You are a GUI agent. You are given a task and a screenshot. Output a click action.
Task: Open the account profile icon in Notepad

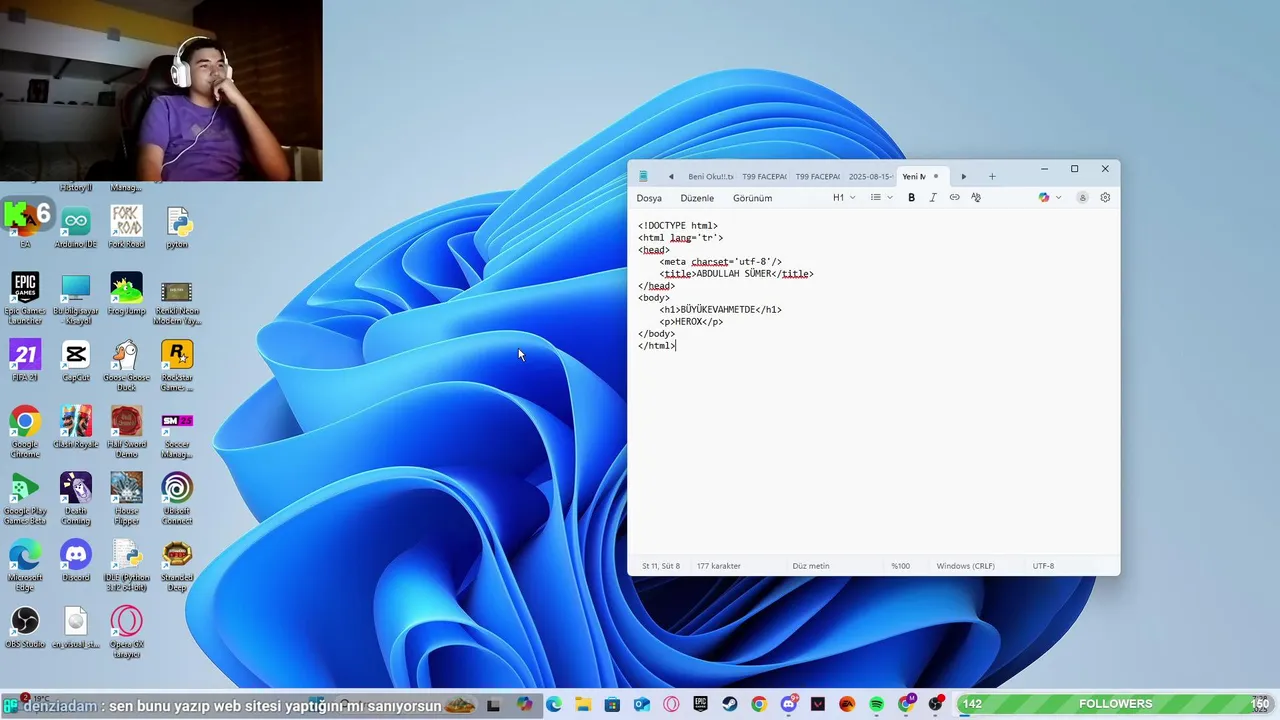pyautogui.click(x=1082, y=198)
